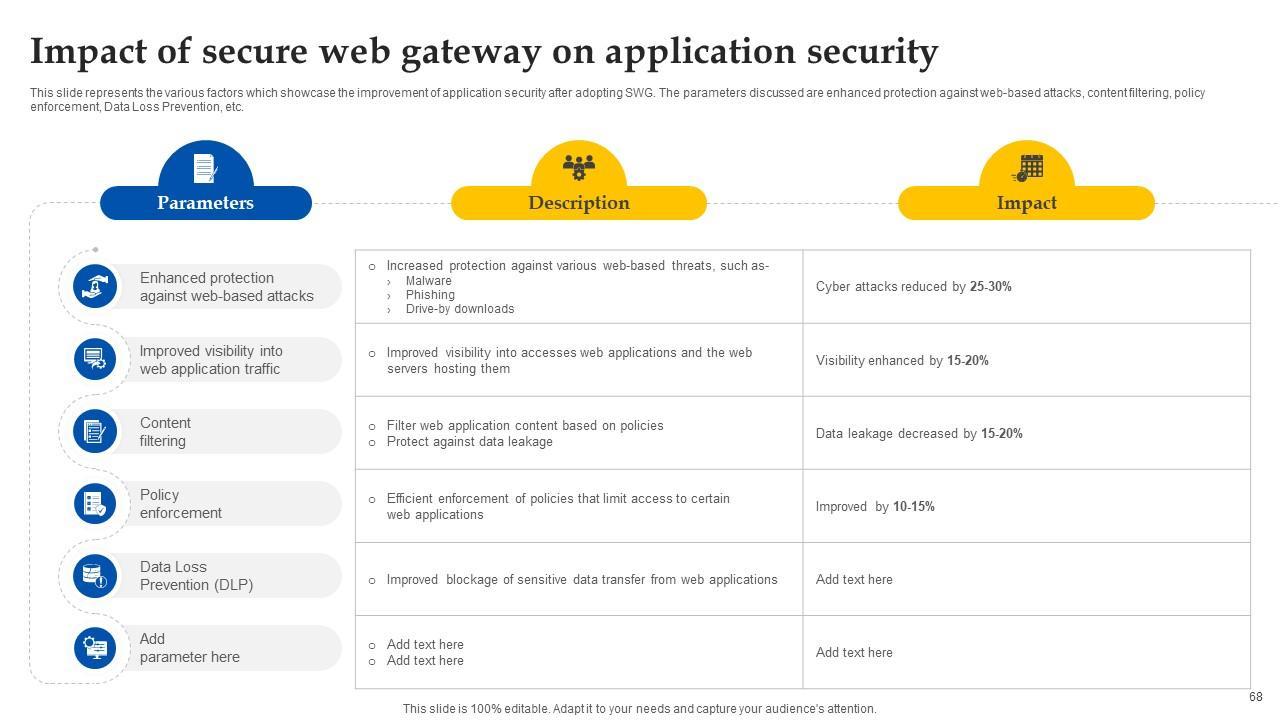The image size is (1280, 720).
Task: Select the Improved visibility row icon
Action: (x=95, y=359)
